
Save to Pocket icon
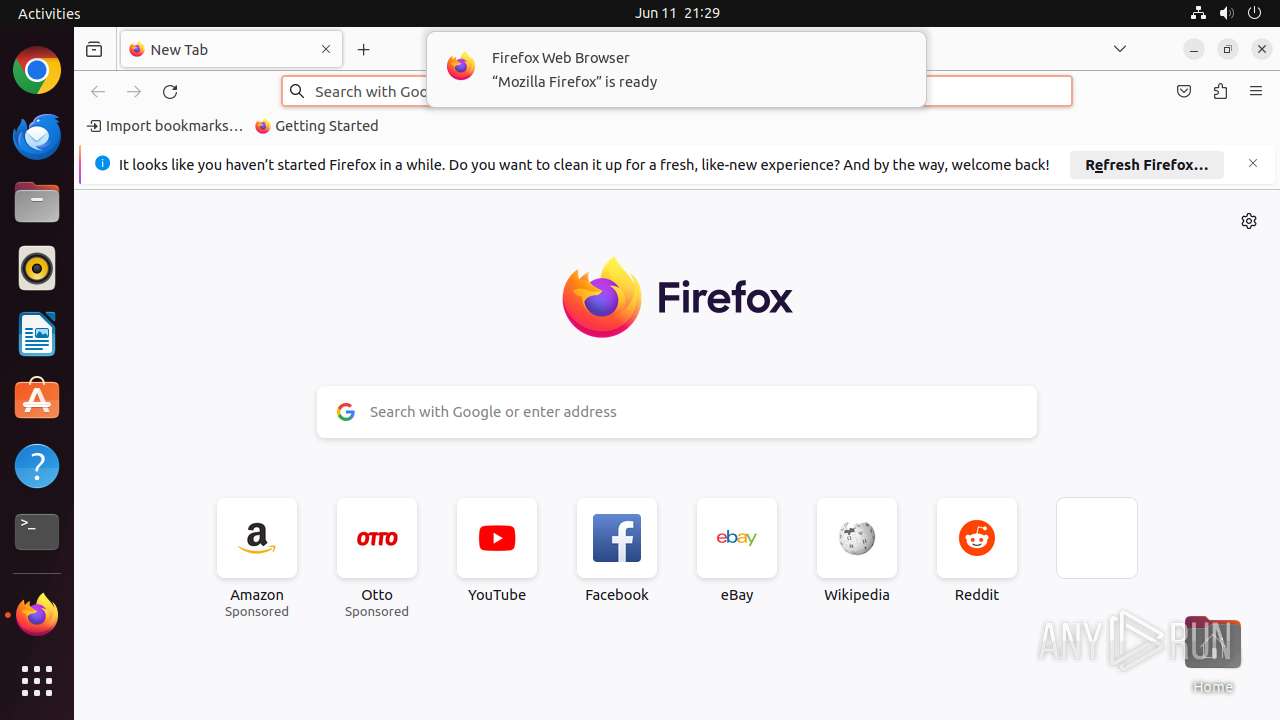(x=1184, y=92)
